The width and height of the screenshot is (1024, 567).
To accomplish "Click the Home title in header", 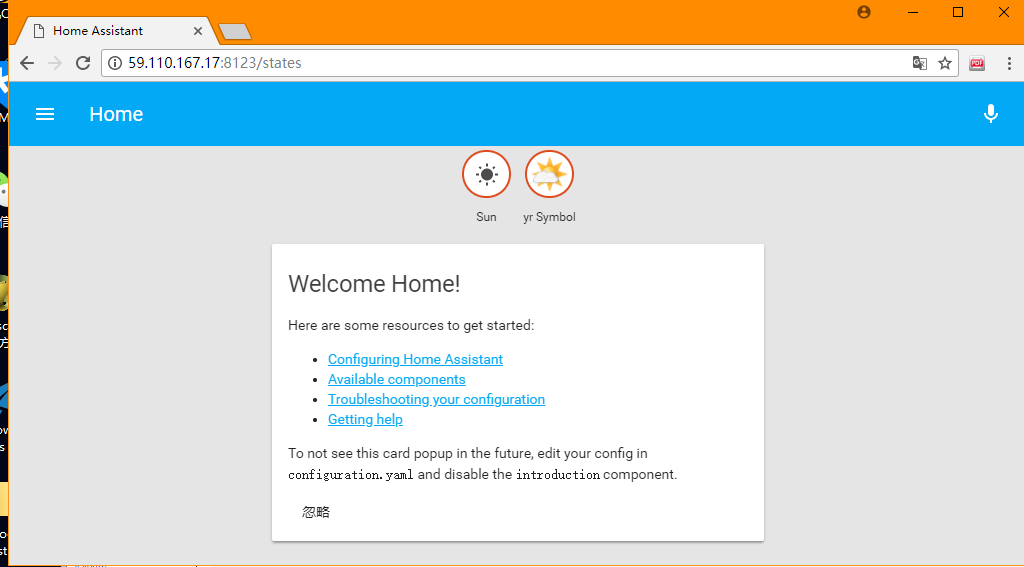I will pos(116,114).
